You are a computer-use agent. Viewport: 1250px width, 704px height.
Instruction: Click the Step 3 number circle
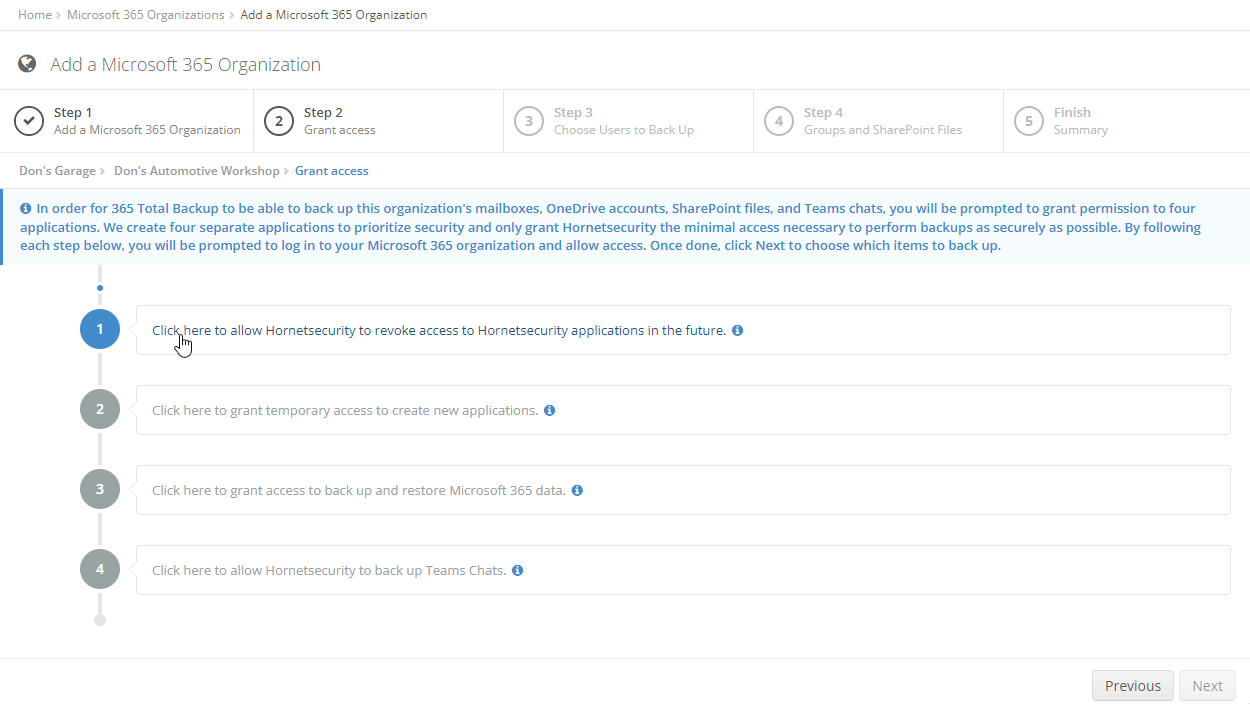529,121
